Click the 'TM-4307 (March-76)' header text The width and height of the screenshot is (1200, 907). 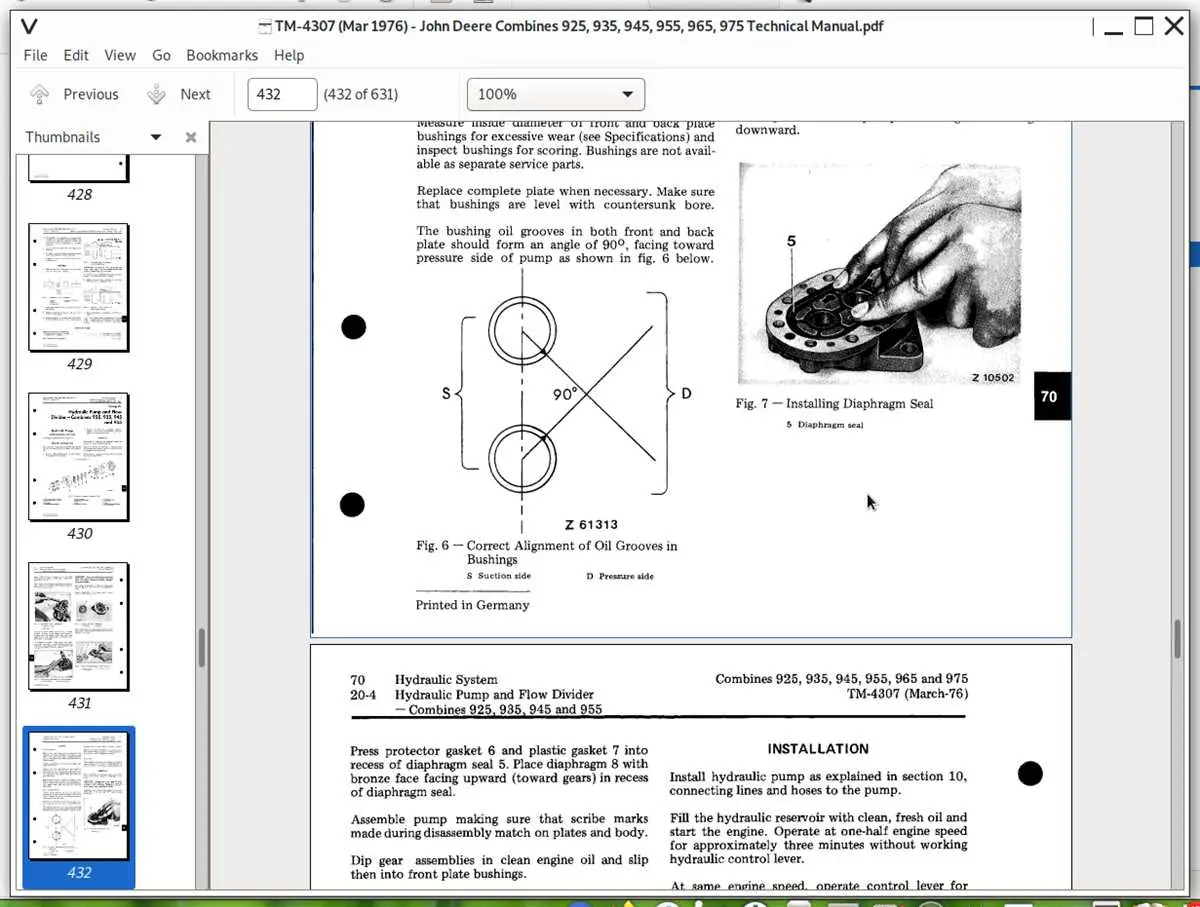click(x=907, y=694)
